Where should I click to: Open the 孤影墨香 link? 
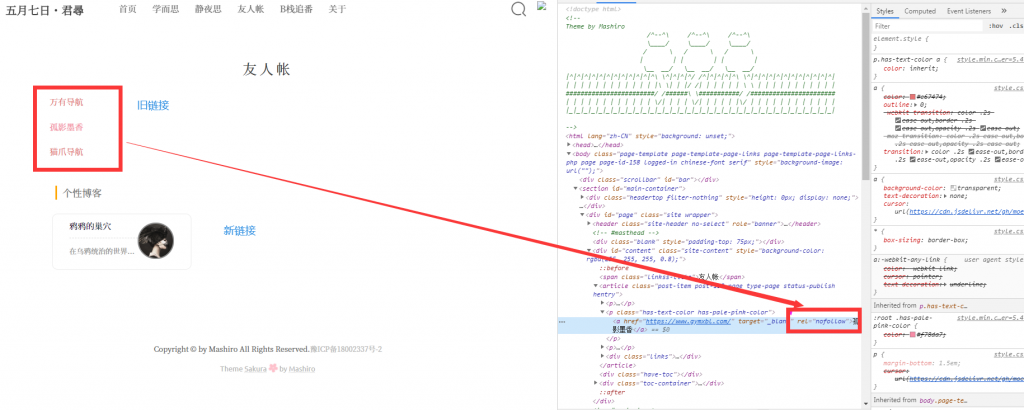67,127
